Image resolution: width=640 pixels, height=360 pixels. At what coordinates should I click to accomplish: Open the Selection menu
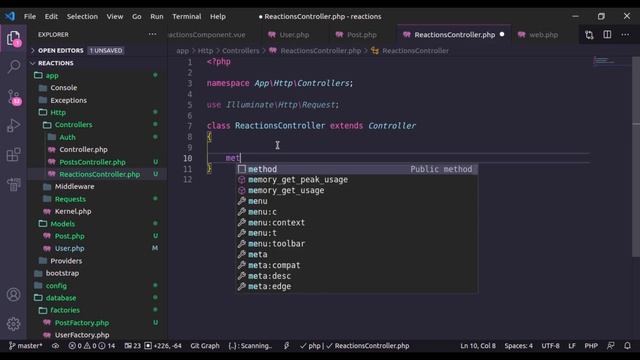[82, 16]
